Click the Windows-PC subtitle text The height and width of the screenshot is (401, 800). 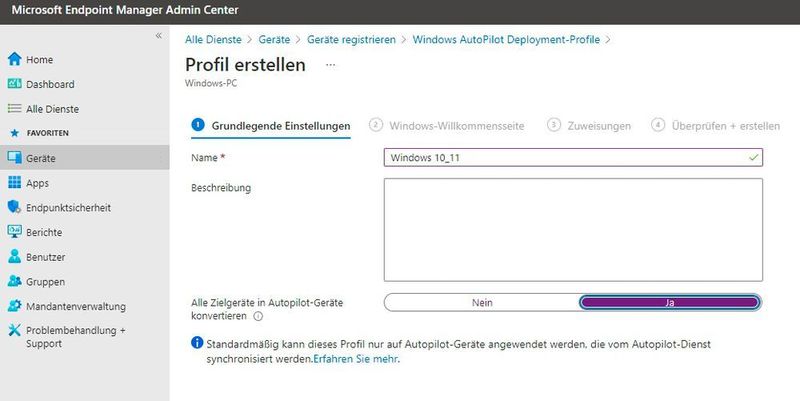click(211, 83)
